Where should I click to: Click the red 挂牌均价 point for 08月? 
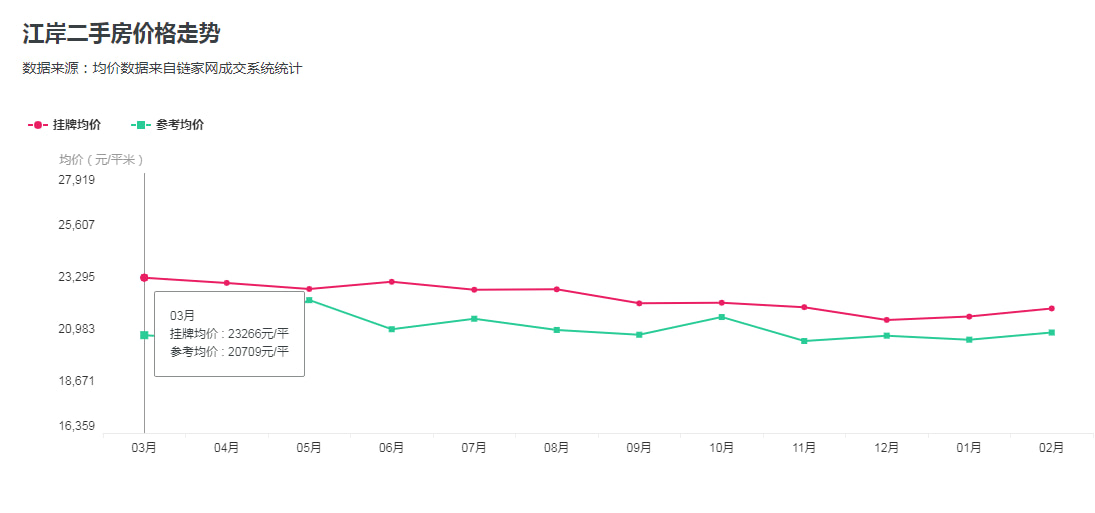pyautogui.click(x=557, y=289)
